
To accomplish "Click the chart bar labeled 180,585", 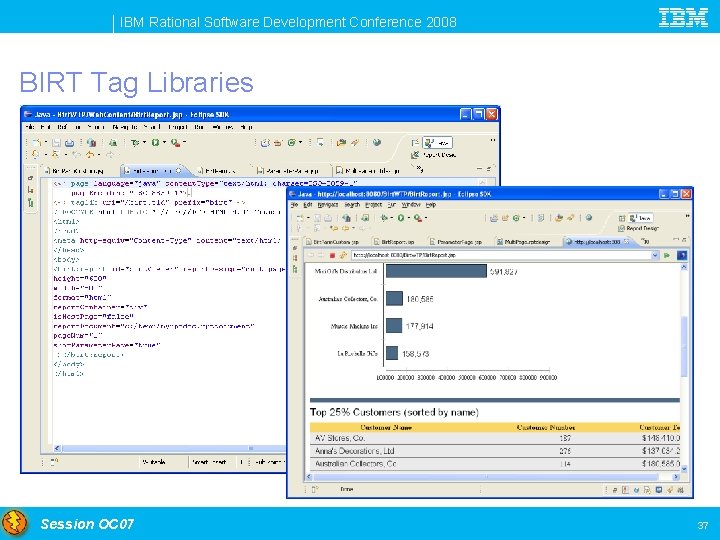I will point(394,298).
